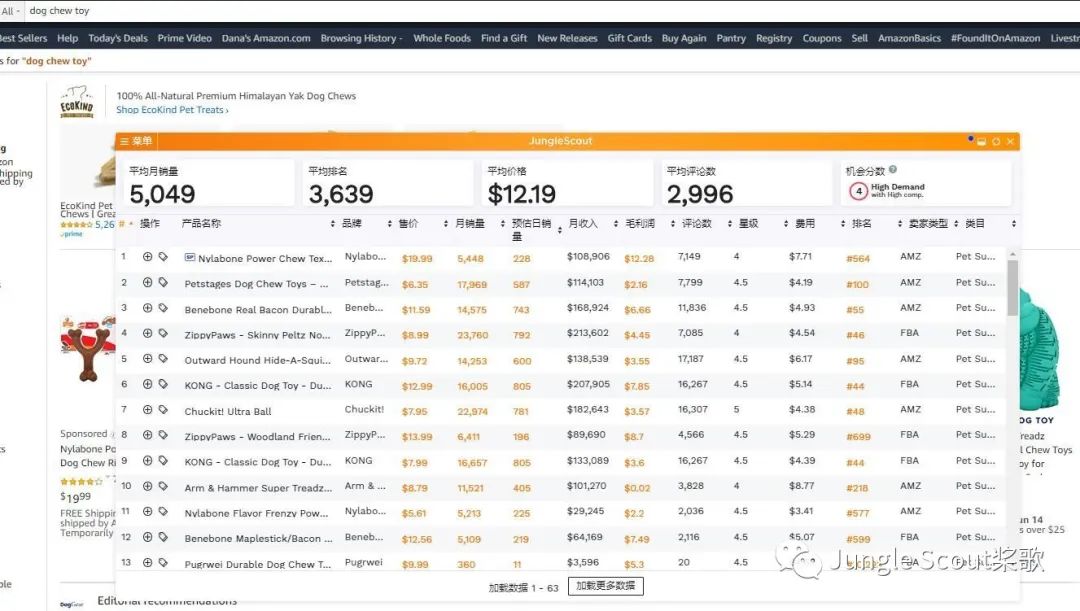The height and width of the screenshot is (611, 1080).
Task: Click the 加载更多数据 button
Action: click(604, 587)
